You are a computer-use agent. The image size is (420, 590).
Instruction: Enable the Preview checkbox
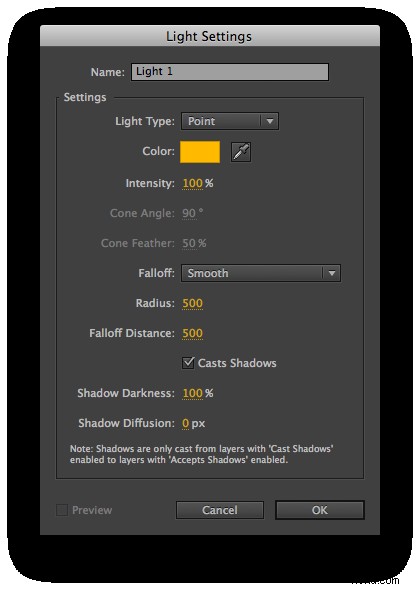point(62,510)
